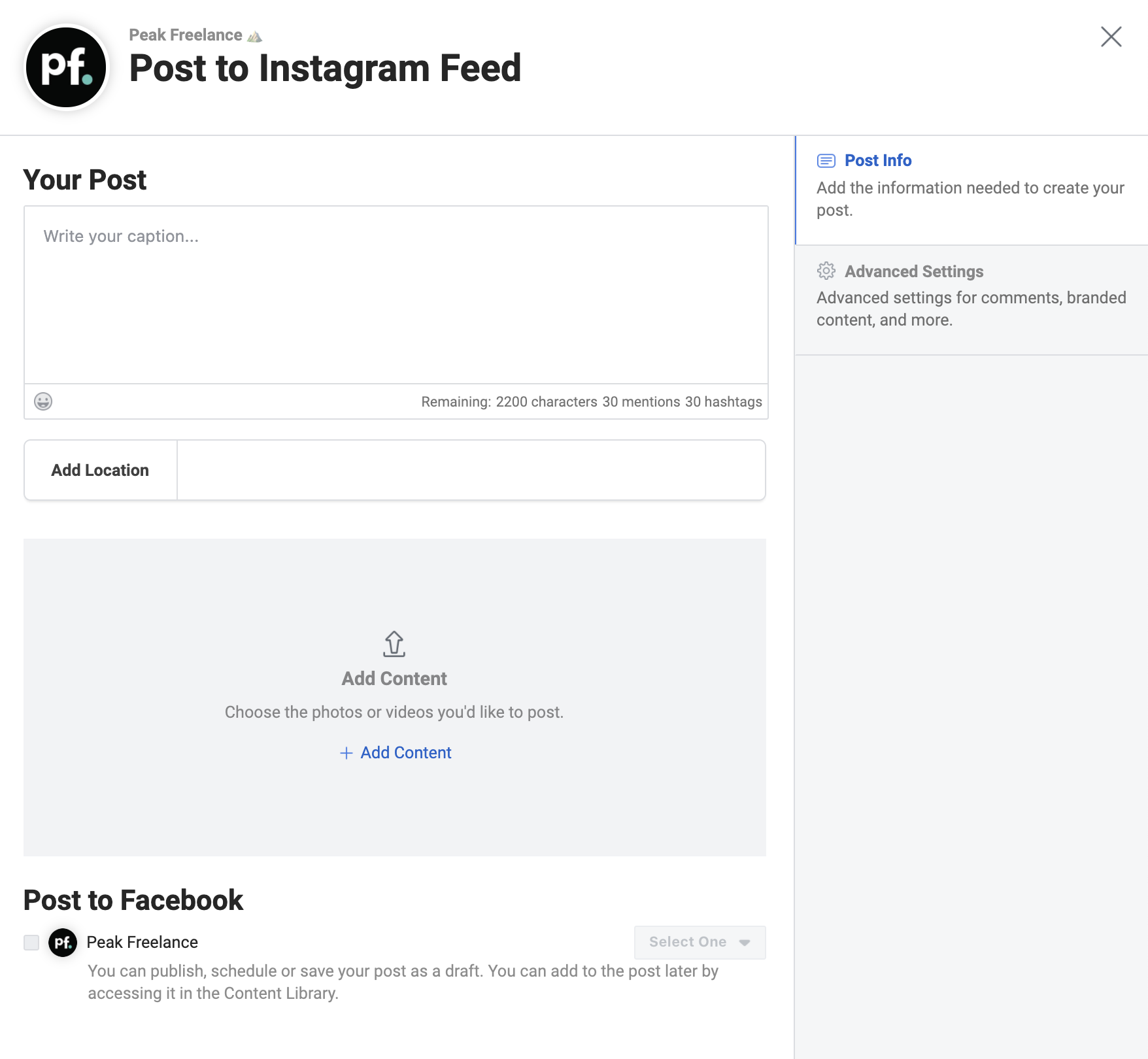This screenshot has height=1059, width=1148.
Task: Click the Peak Freelance page name label
Action: point(143,943)
